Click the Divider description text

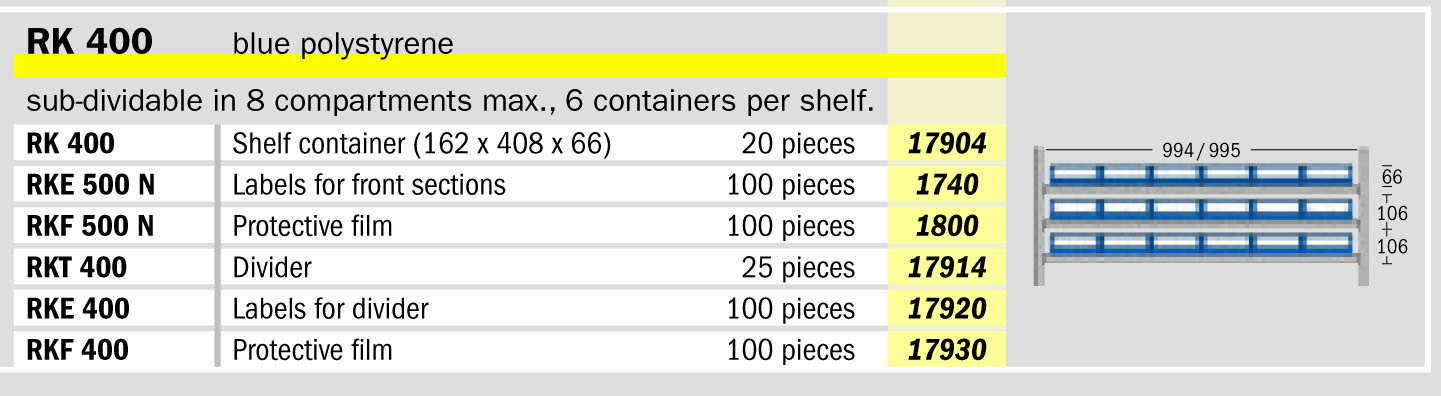click(x=272, y=268)
